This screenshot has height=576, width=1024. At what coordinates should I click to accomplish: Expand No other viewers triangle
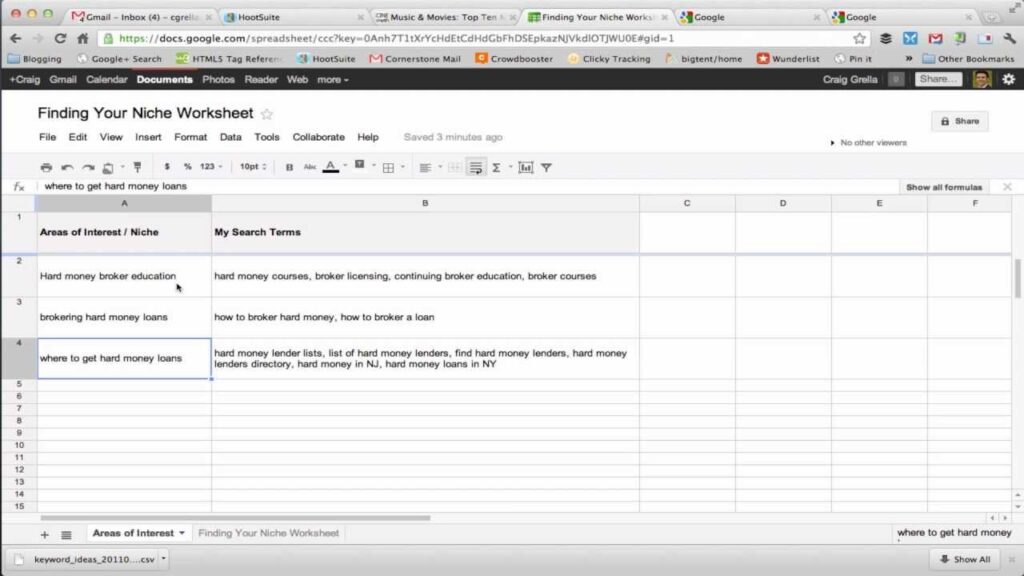click(832, 143)
